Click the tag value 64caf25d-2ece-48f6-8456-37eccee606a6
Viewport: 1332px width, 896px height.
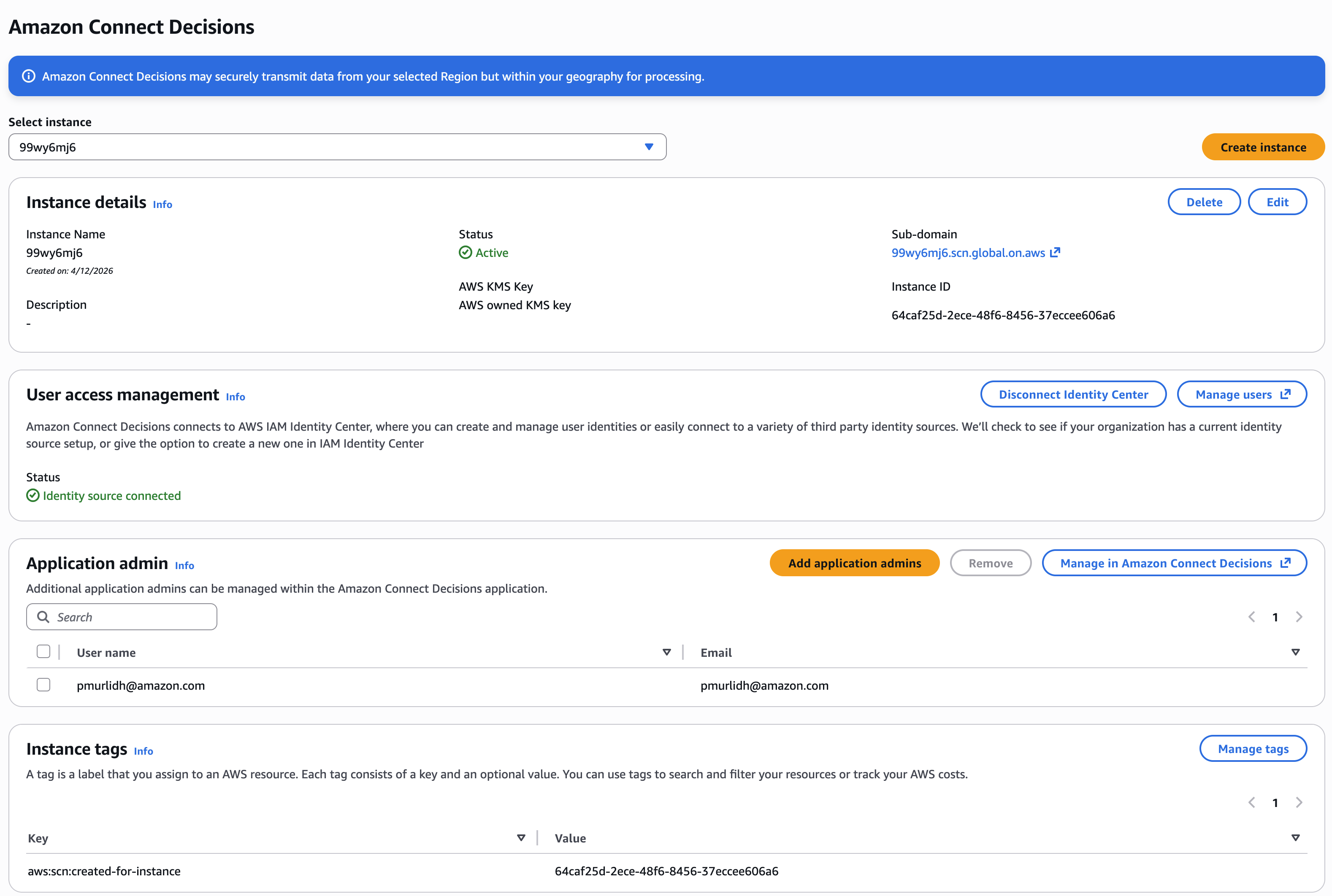tap(666, 871)
